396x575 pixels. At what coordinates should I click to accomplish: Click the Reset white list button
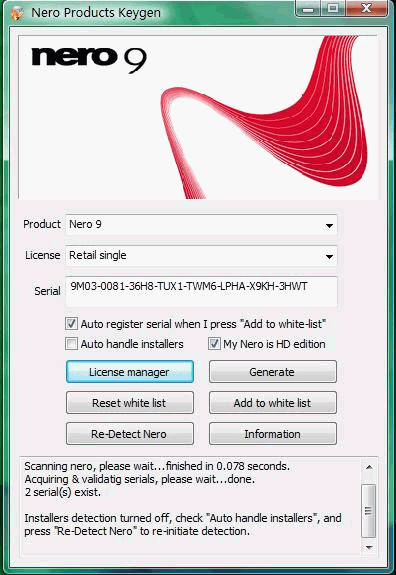click(130, 403)
